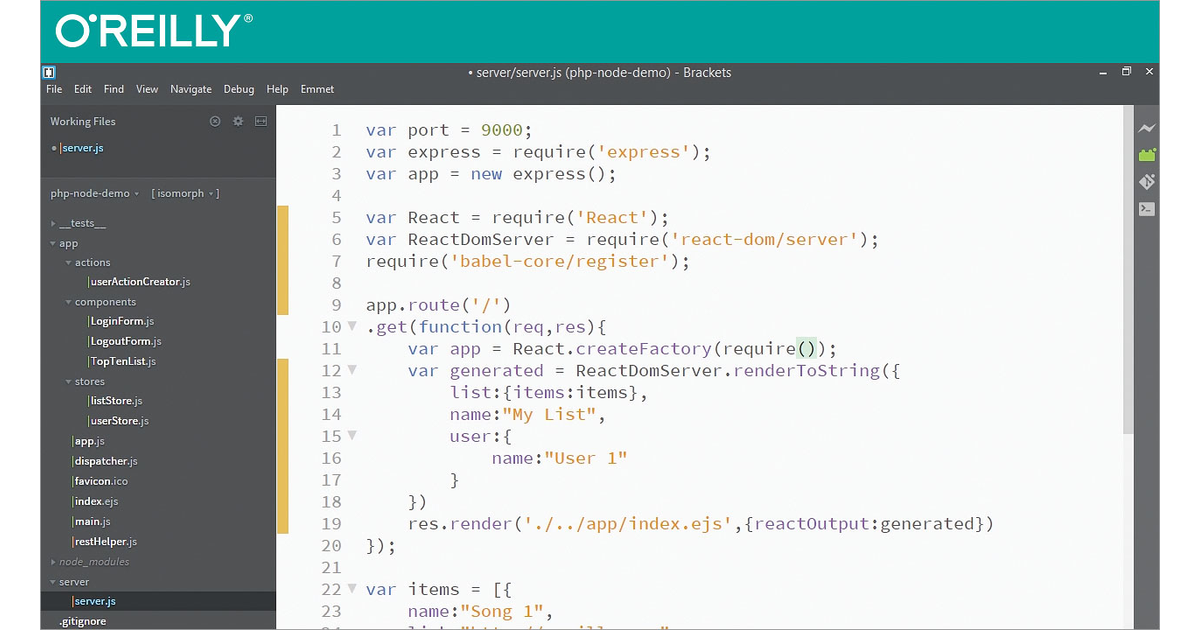
Task: Click "Song 1" string on line 23
Action: tap(502, 611)
